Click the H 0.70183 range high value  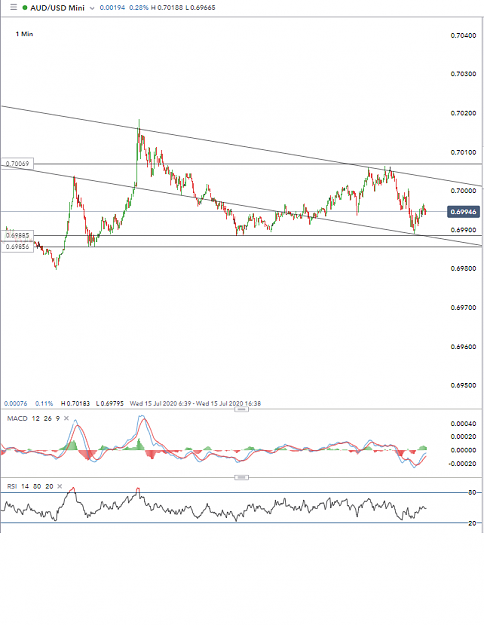[76, 403]
